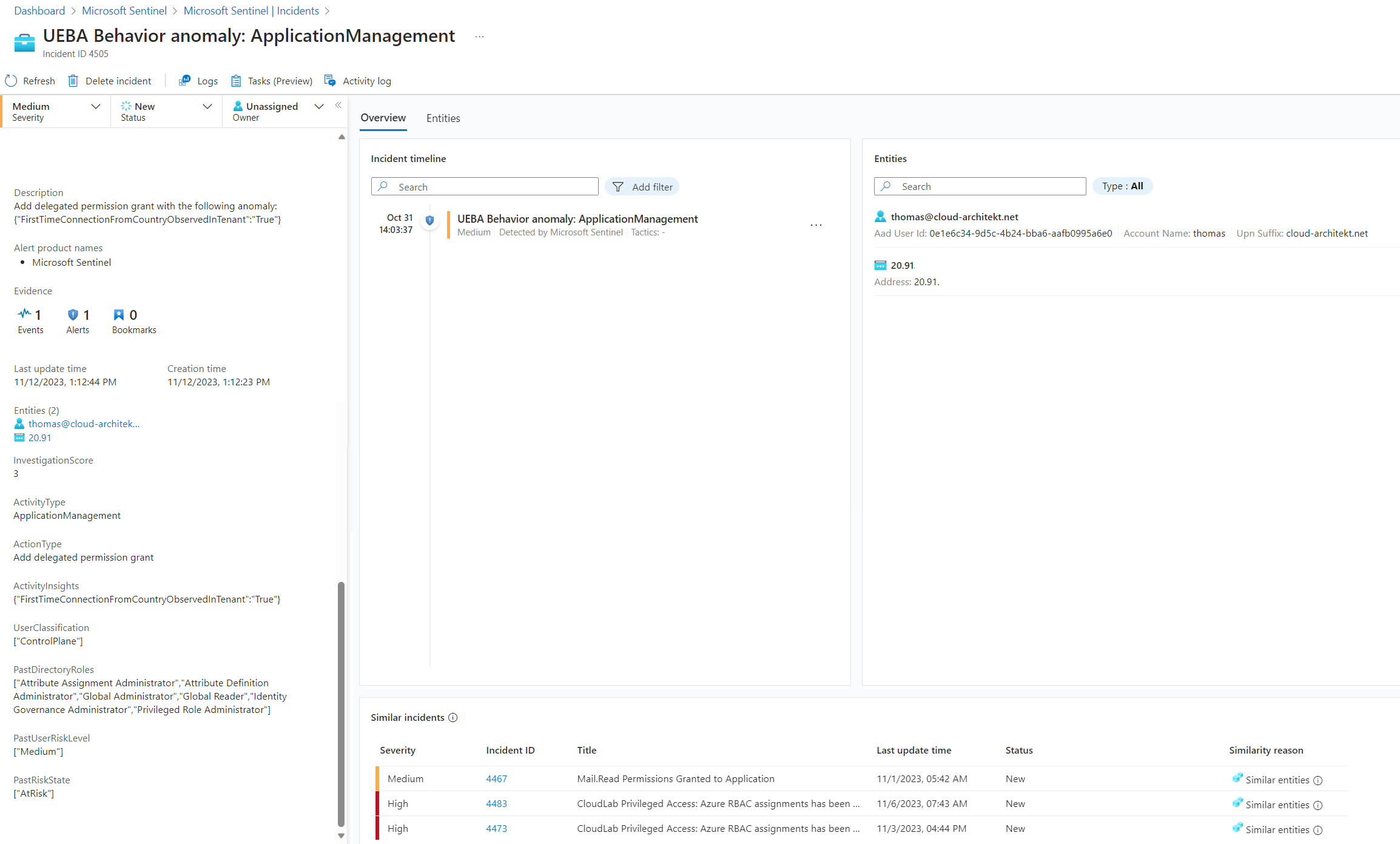The width and height of the screenshot is (1400, 844).
Task: Open similar incident 4467
Action: 496,778
